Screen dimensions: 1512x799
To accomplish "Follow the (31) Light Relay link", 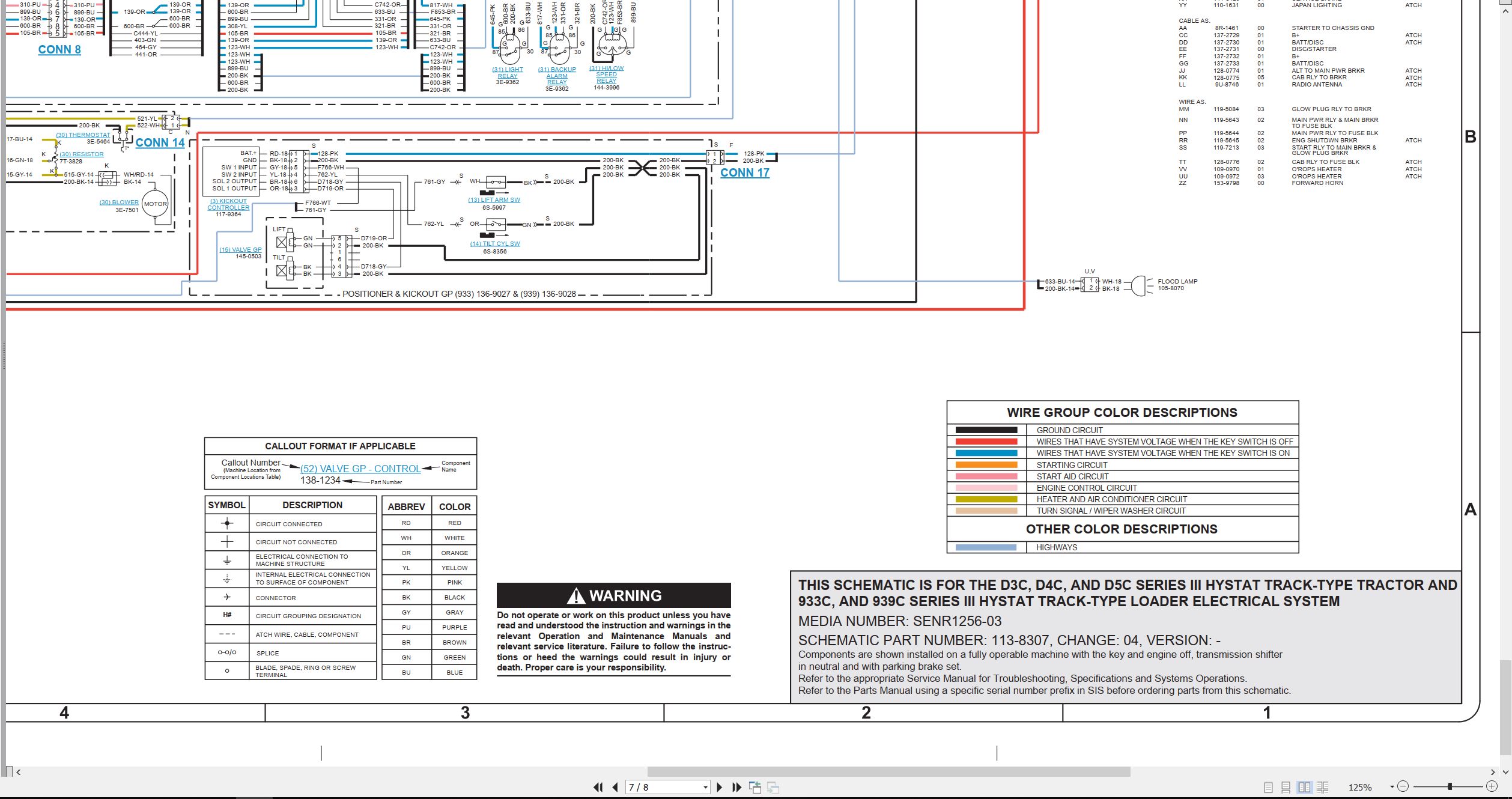I will (508, 73).
